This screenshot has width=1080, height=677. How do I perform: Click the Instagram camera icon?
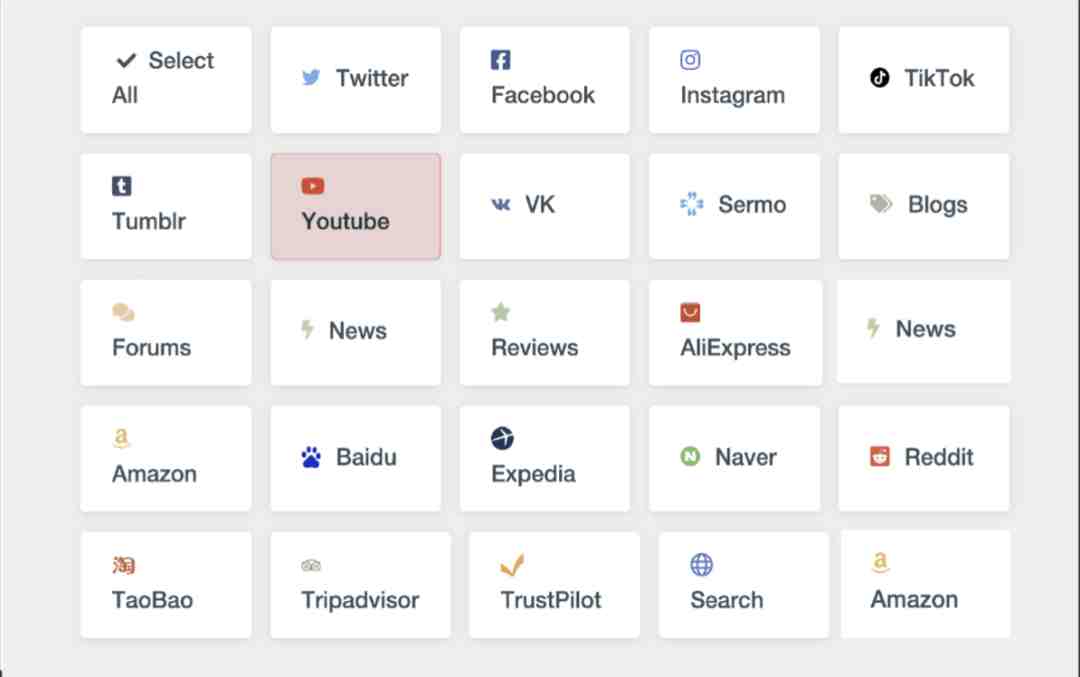tap(690, 60)
